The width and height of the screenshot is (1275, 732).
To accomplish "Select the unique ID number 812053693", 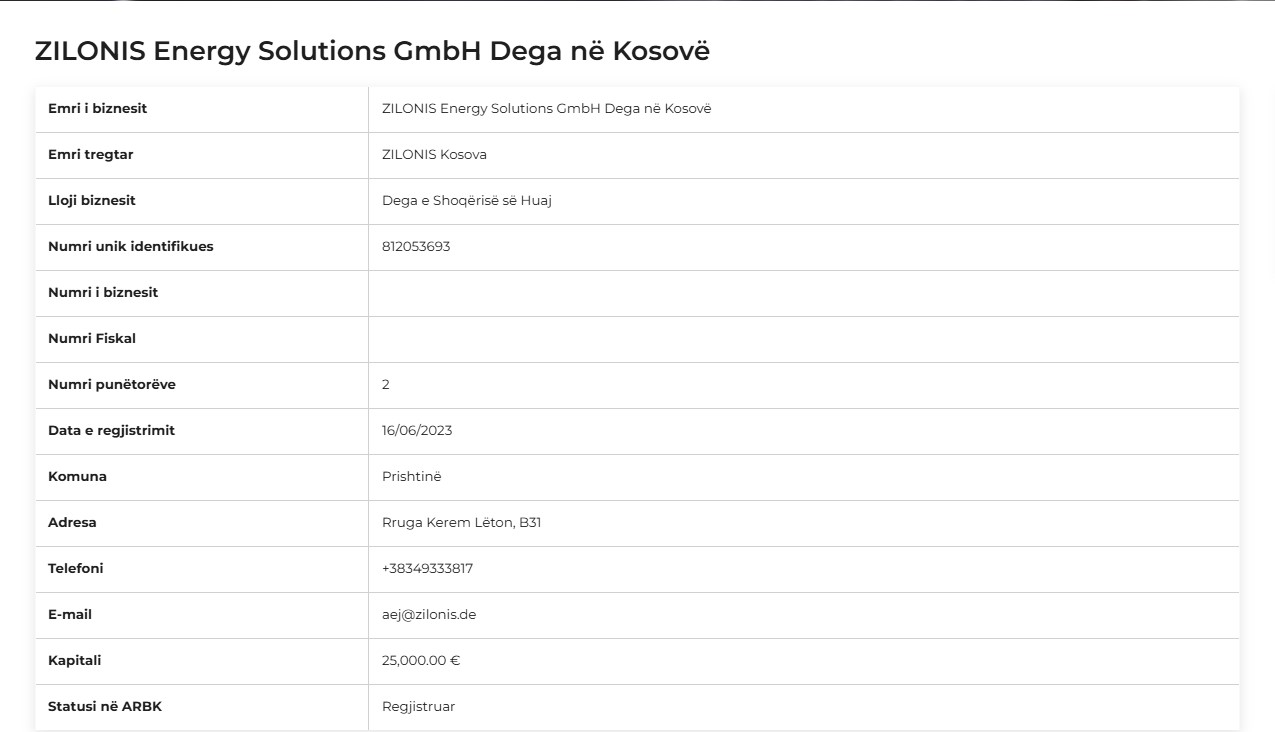I will coord(416,246).
